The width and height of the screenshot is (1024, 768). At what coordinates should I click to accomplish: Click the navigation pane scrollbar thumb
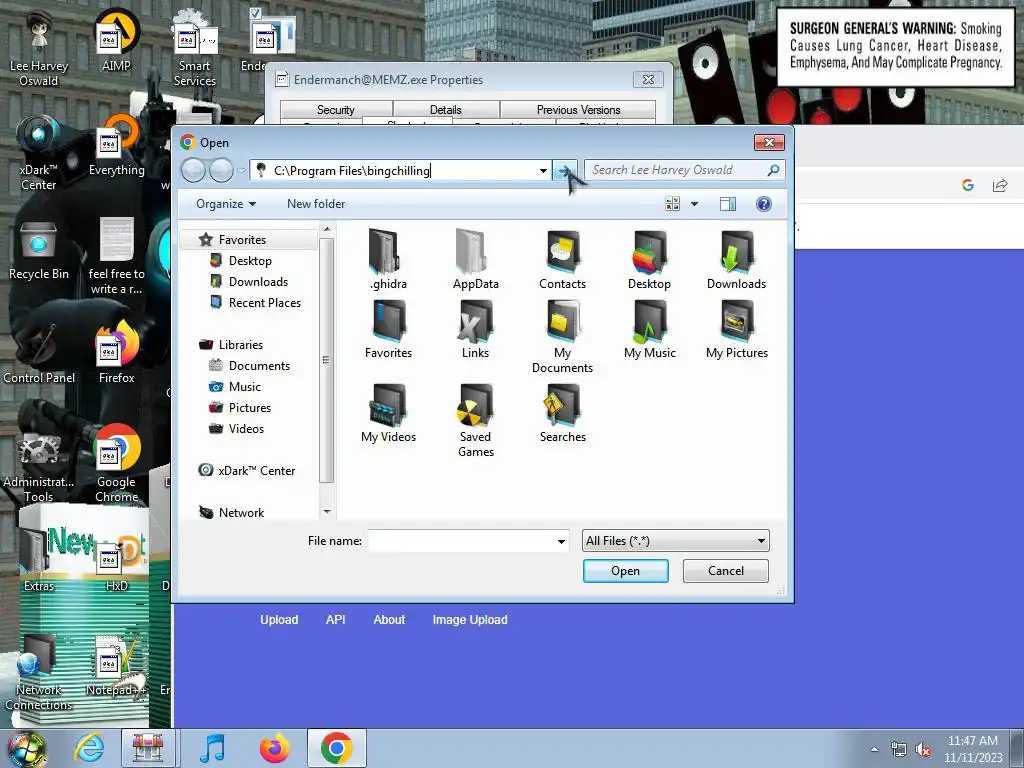(327, 360)
